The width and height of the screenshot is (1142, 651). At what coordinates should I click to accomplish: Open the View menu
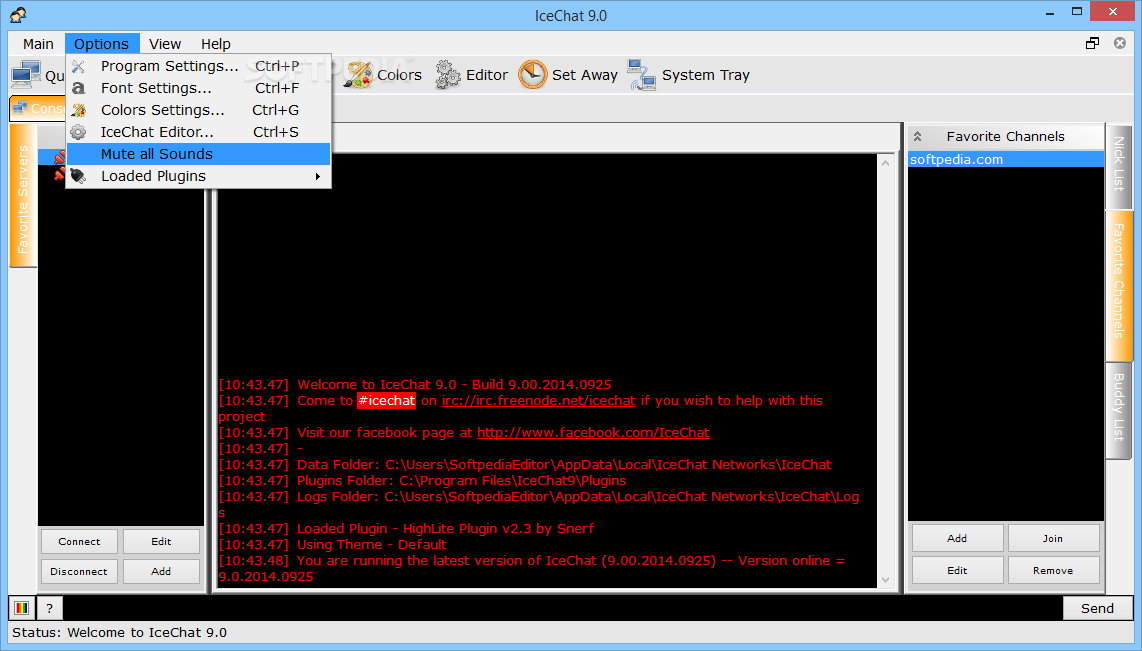pyautogui.click(x=165, y=44)
